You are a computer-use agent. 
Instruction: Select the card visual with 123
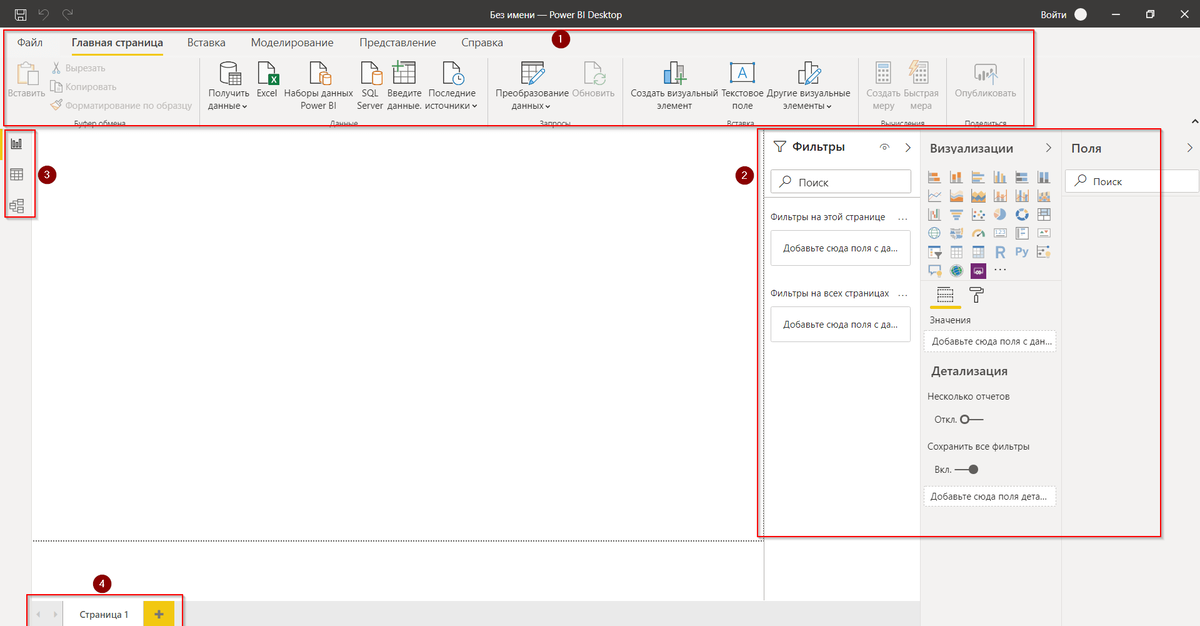[x=1000, y=233]
